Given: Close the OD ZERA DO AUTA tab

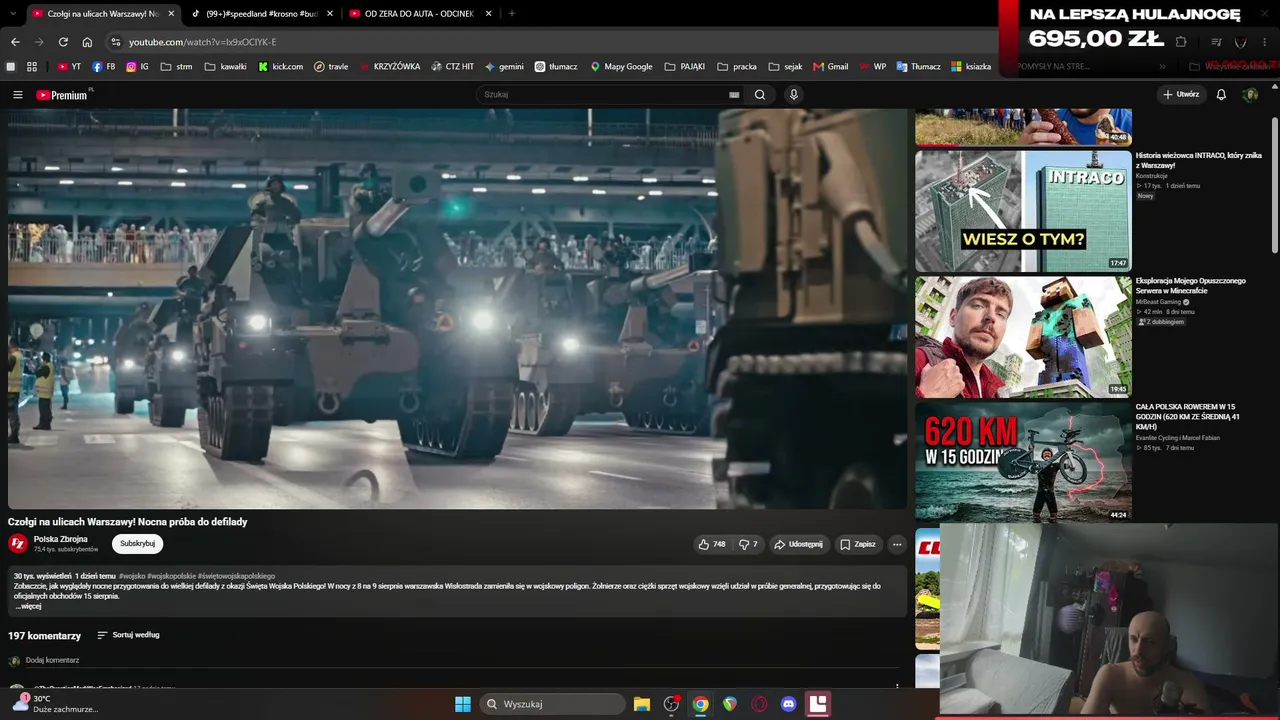Looking at the screenshot, I should click(x=488, y=14).
